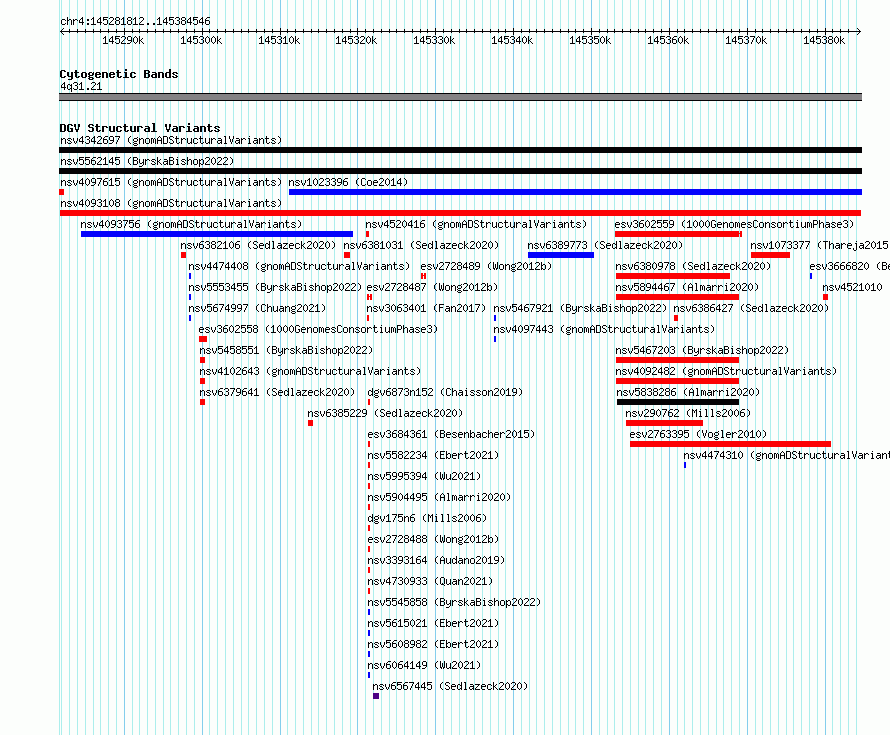890x735 pixels.
Task: Click nsv5467203 ByrskaBishop2022 label
Action: click(x=702, y=350)
